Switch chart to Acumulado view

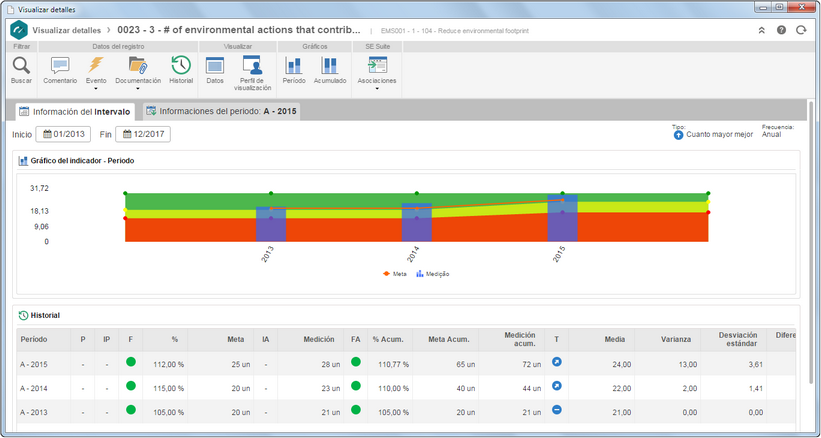point(329,65)
